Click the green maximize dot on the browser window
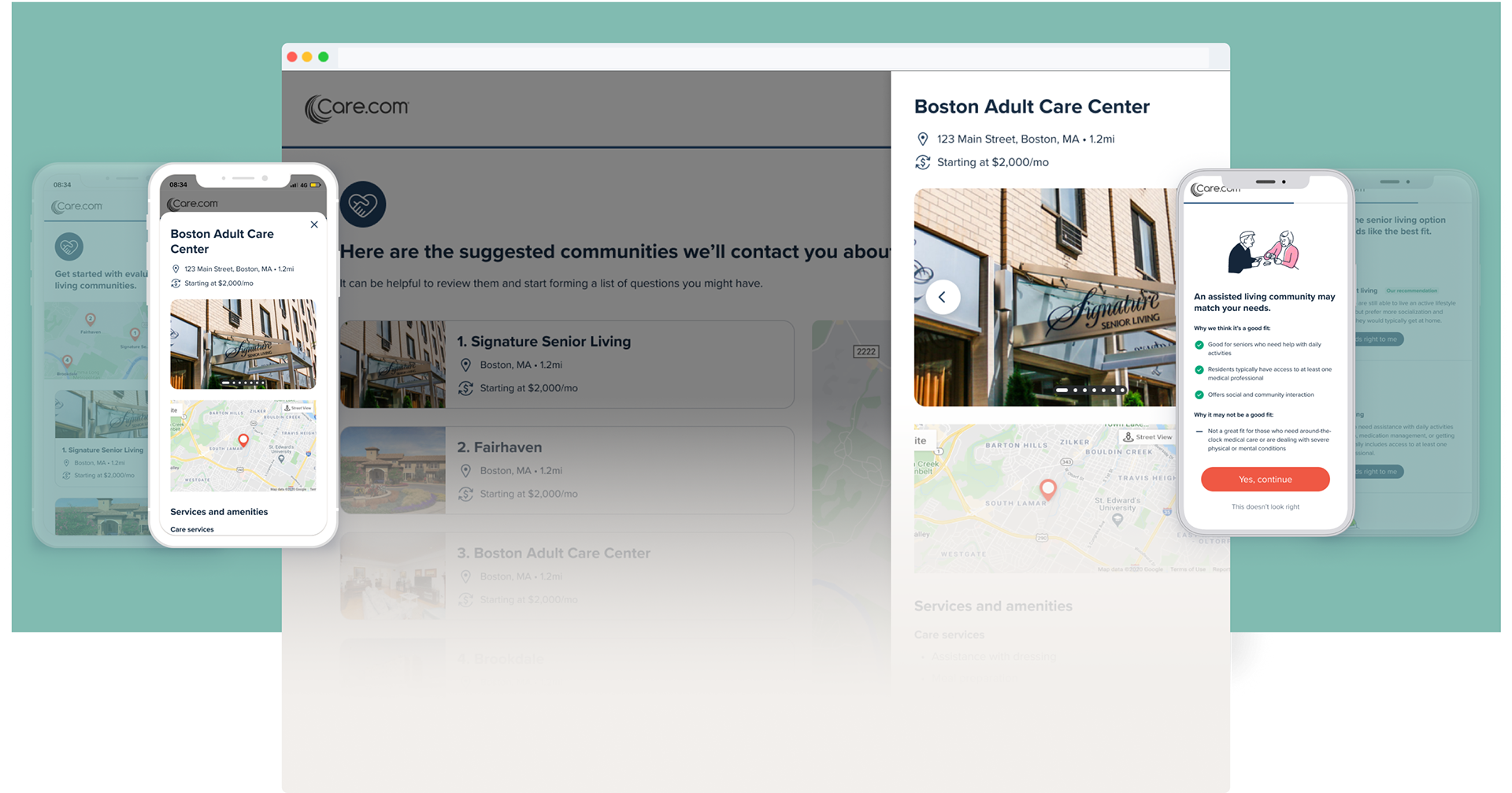The height and width of the screenshot is (793, 1512). pyautogui.click(x=323, y=57)
